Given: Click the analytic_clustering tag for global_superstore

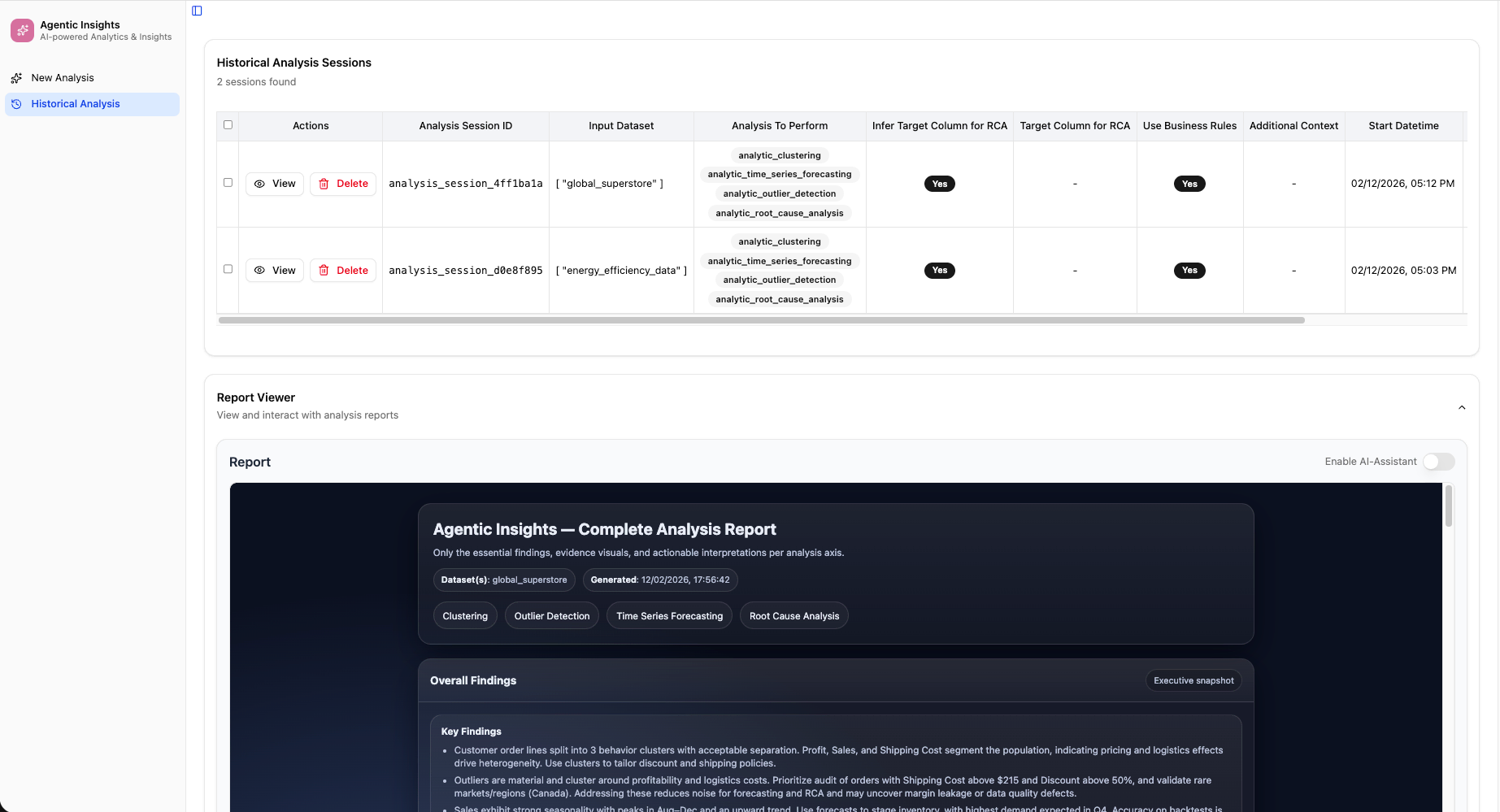Looking at the screenshot, I should point(778,154).
